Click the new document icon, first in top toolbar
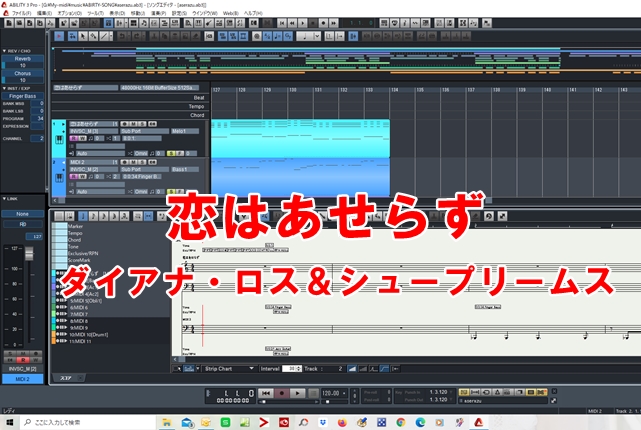 pyautogui.click(x=9, y=23)
